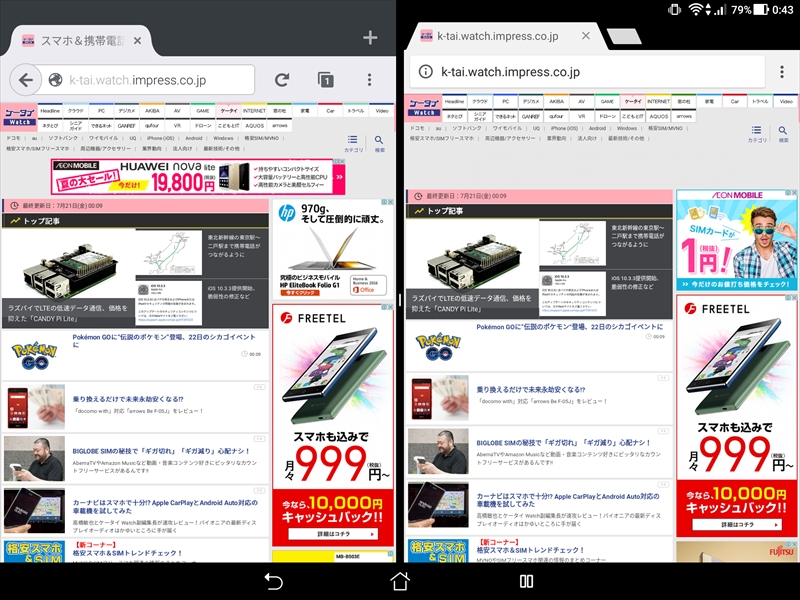Click the Android link in right browser
800x600 pixels.
pos(597,129)
